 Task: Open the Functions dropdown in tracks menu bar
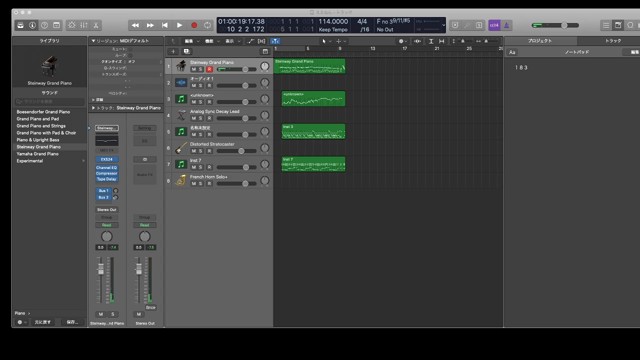coord(211,41)
